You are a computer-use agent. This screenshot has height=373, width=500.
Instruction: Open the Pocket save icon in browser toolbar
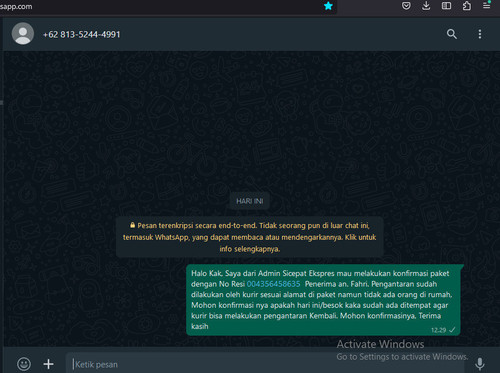coord(406,6)
